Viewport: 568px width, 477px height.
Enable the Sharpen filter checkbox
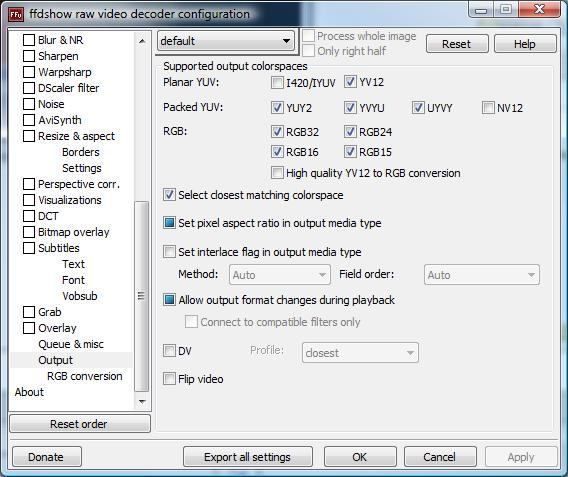29,56
